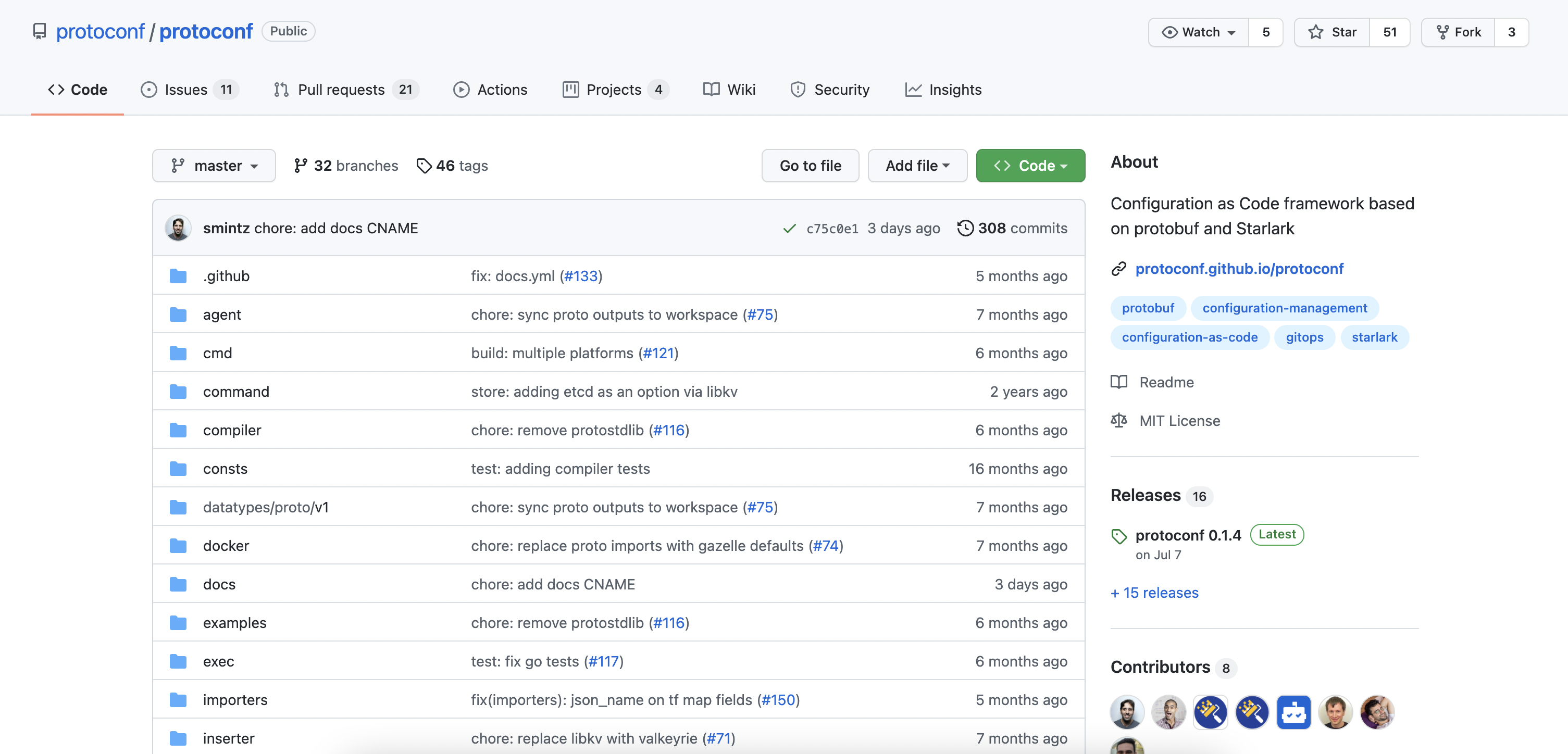
Task: Expand the master branch selector
Action: [214, 166]
